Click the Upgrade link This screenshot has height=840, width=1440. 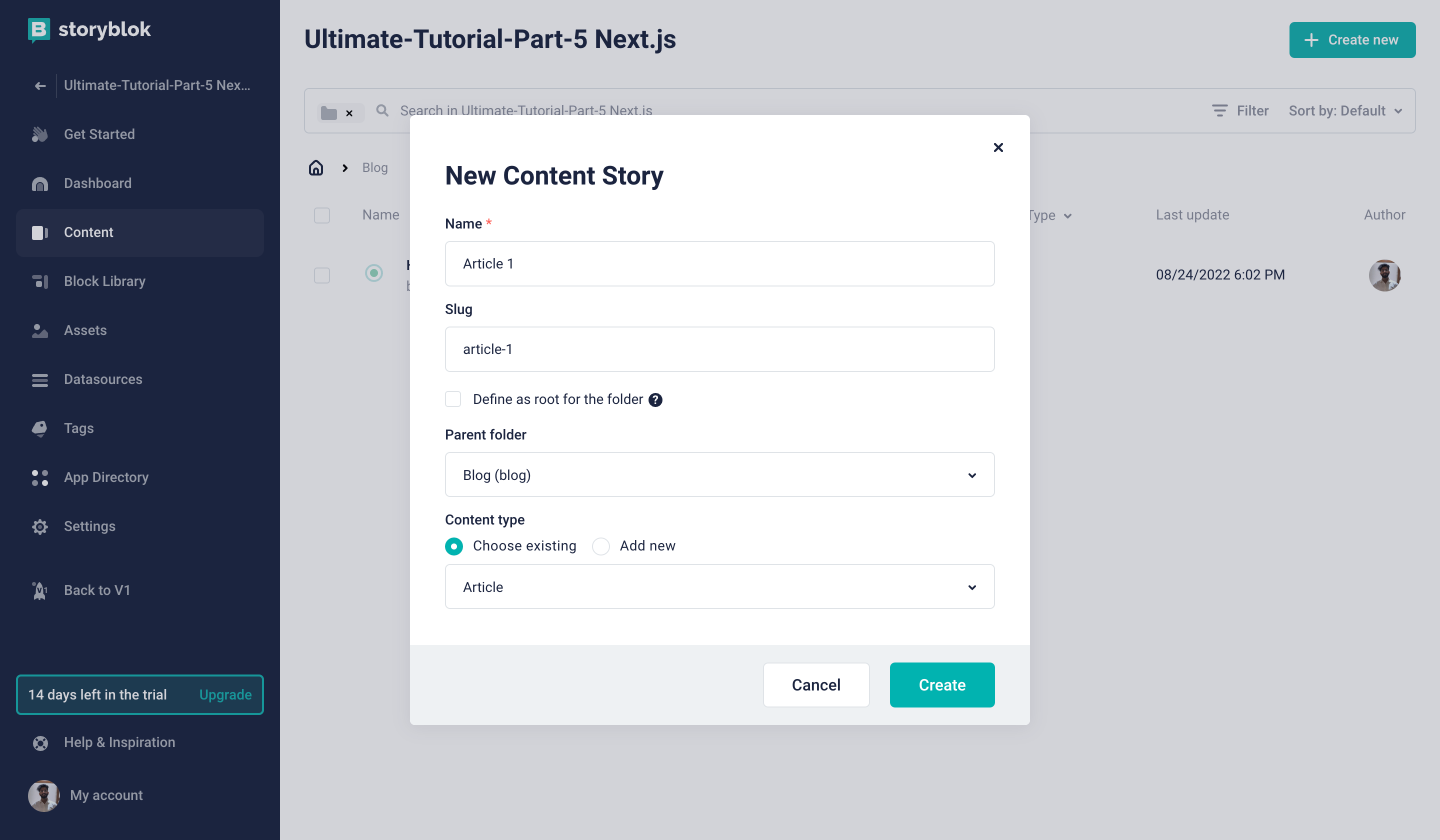pyautogui.click(x=225, y=695)
